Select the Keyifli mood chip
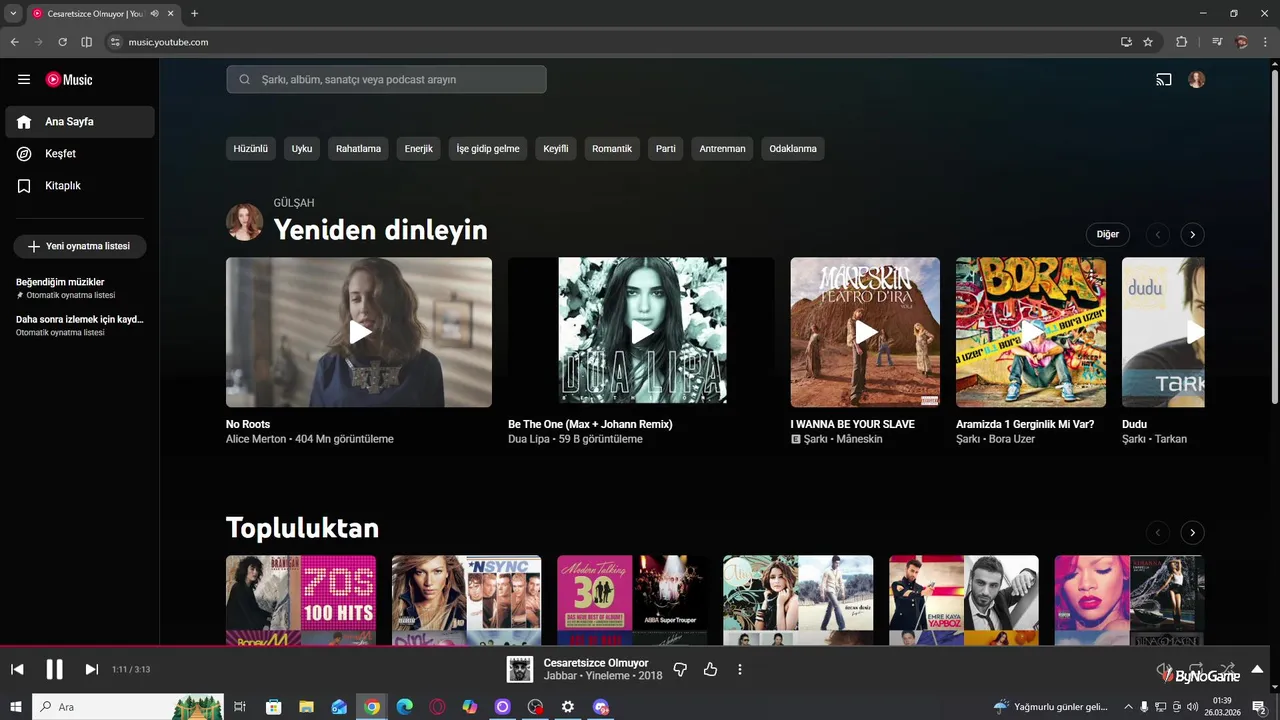 coord(556,149)
